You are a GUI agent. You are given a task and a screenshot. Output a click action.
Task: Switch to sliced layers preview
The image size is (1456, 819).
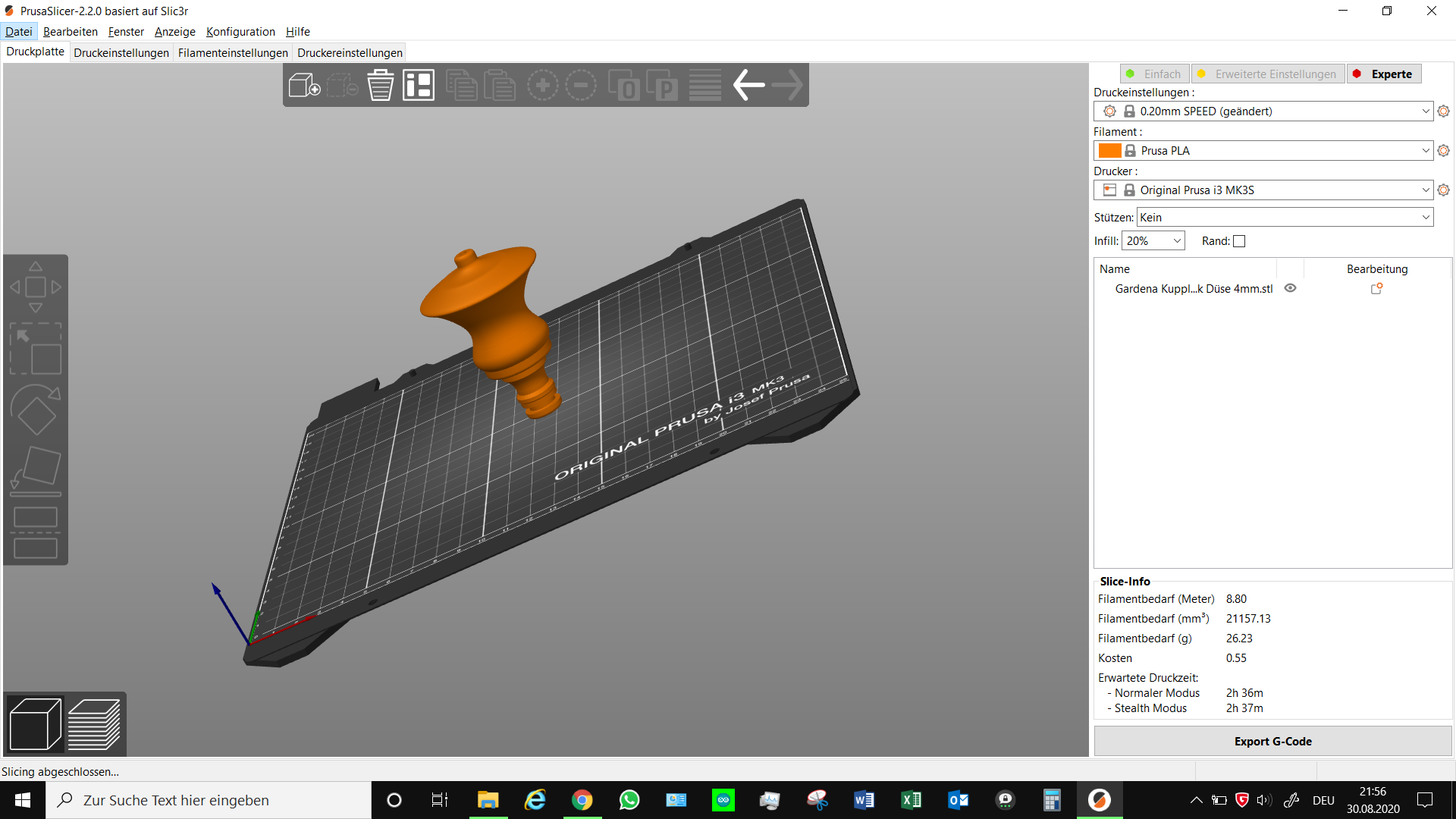pos(94,724)
